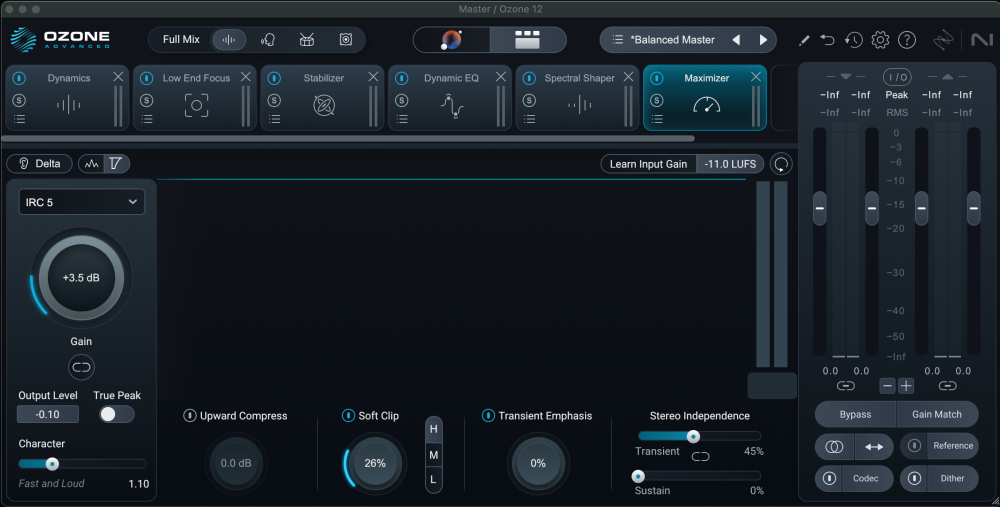The width and height of the screenshot is (1000, 507).
Task: Remove the Dynamics module with X
Action: (x=118, y=77)
